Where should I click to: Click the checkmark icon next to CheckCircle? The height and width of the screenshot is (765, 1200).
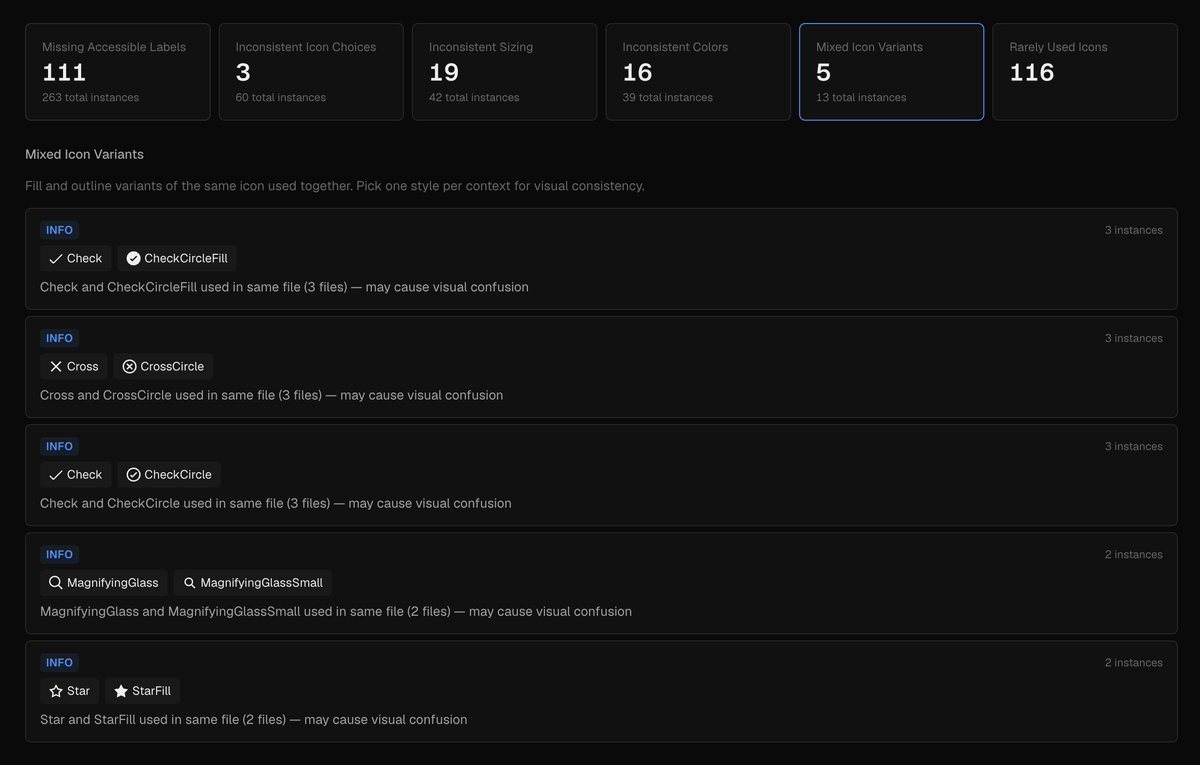(x=56, y=474)
